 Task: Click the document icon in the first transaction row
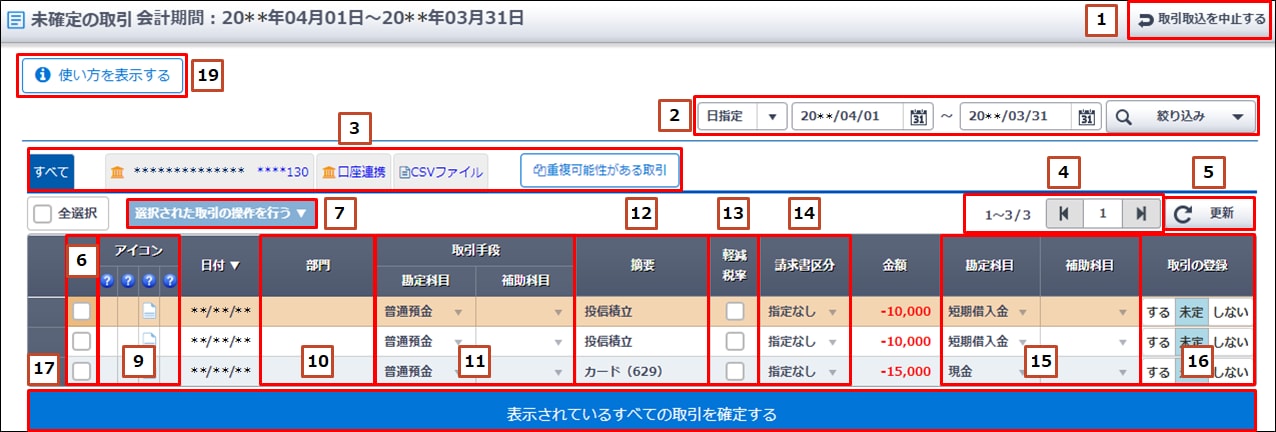point(148,312)
